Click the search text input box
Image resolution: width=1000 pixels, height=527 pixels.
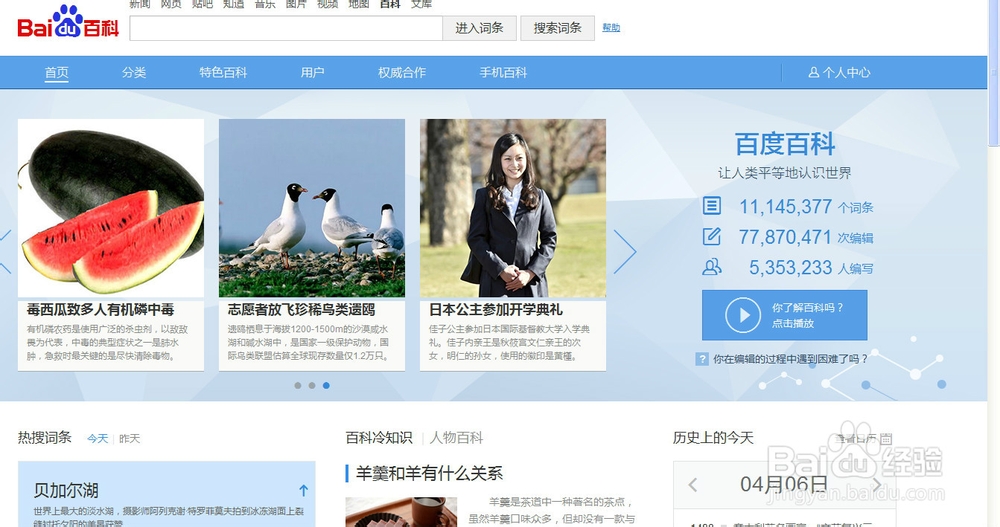(x=286, y=28)
